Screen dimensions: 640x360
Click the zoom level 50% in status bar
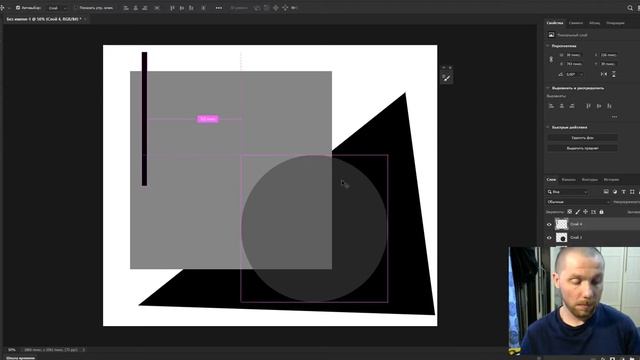(12, 350)
